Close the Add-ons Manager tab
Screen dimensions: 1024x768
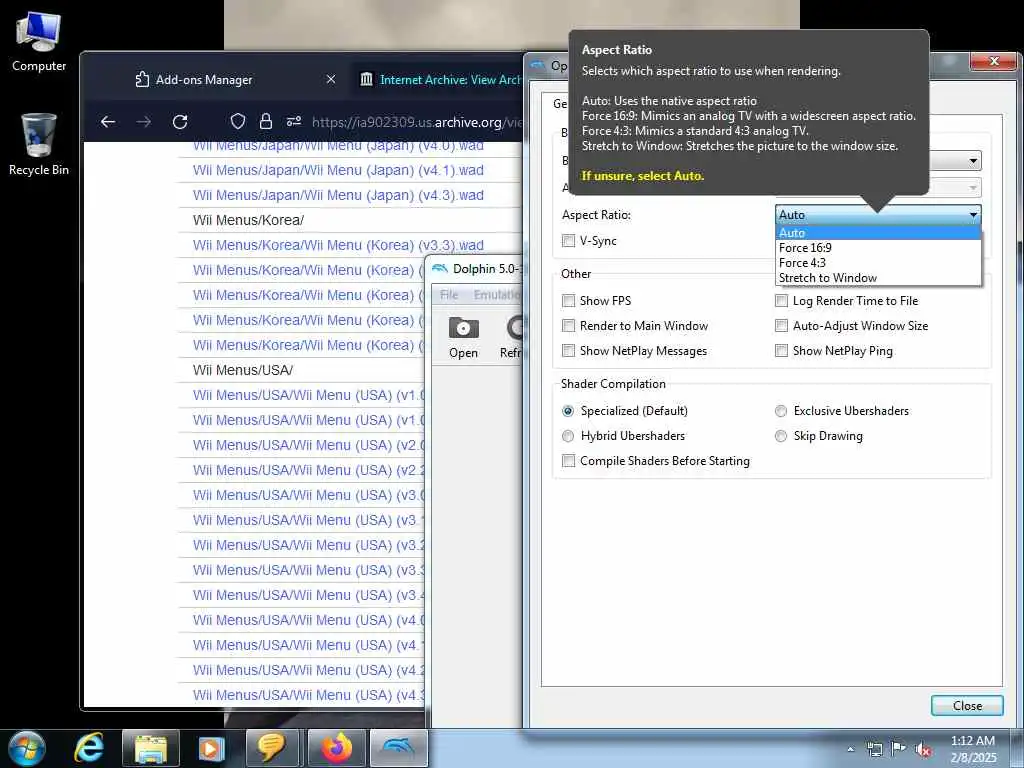[331, 79]
